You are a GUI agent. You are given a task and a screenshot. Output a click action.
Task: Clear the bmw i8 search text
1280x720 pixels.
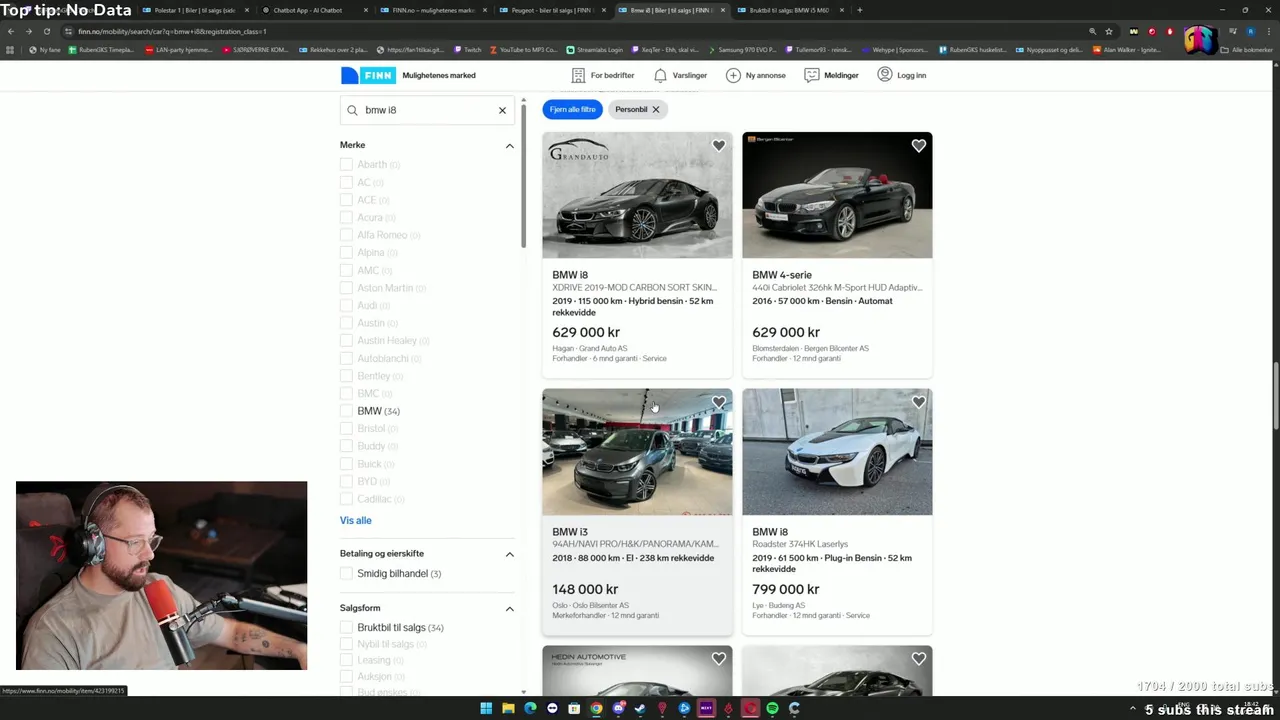[x=502, y=110]
